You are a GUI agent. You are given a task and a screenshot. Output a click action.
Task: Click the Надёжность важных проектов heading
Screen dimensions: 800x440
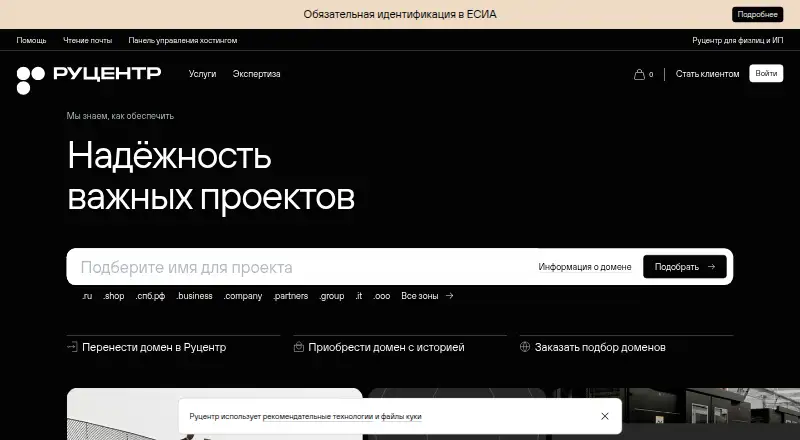(x=211, y=175)
